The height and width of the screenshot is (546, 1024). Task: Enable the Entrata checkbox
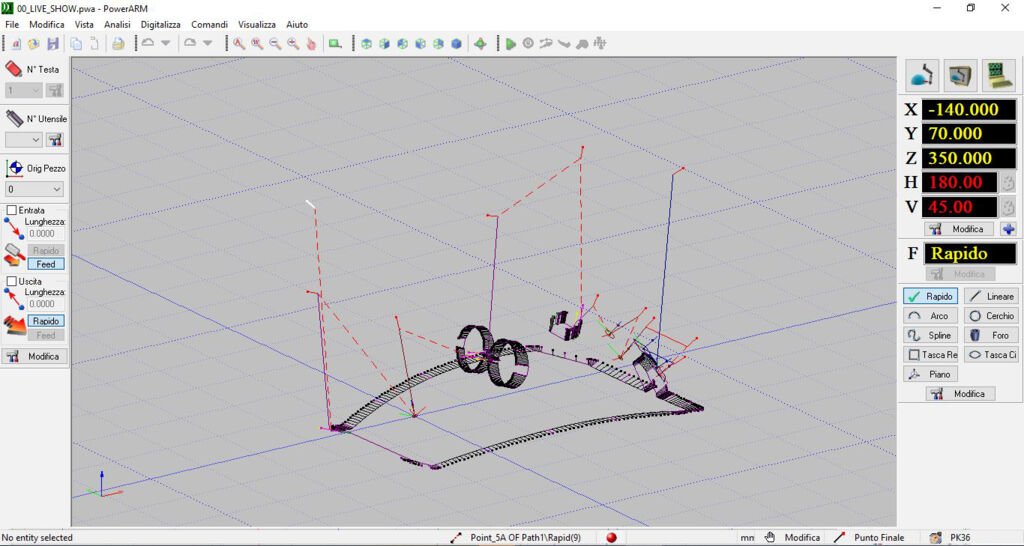tap(12, 210)
